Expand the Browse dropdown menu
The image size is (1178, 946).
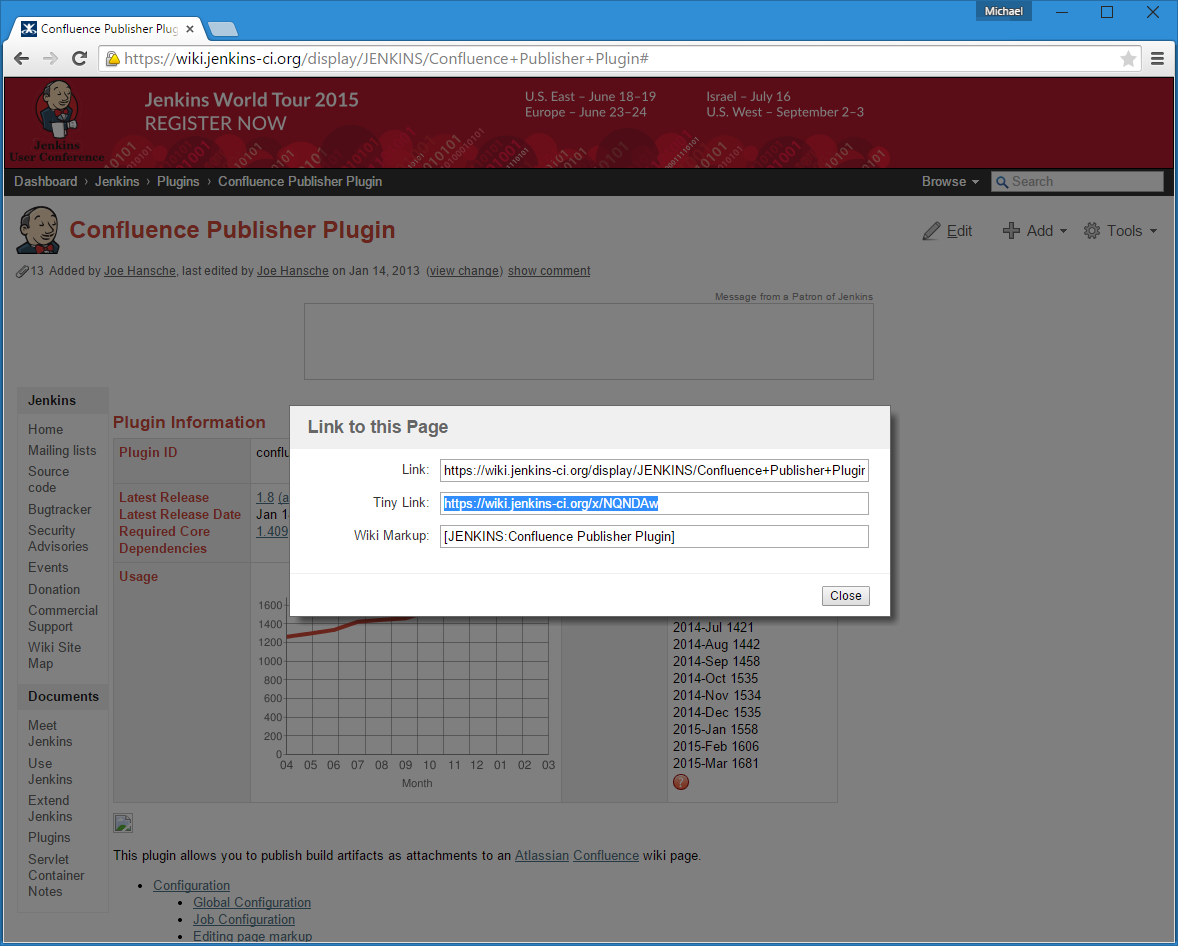click(950, 182)
